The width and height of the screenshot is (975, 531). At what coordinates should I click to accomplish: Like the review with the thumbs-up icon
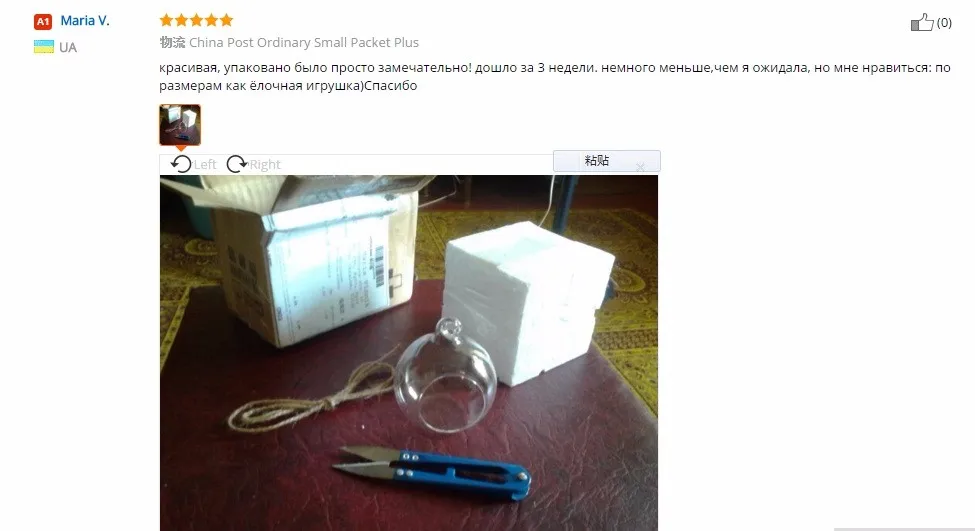[x=922, y=22]
